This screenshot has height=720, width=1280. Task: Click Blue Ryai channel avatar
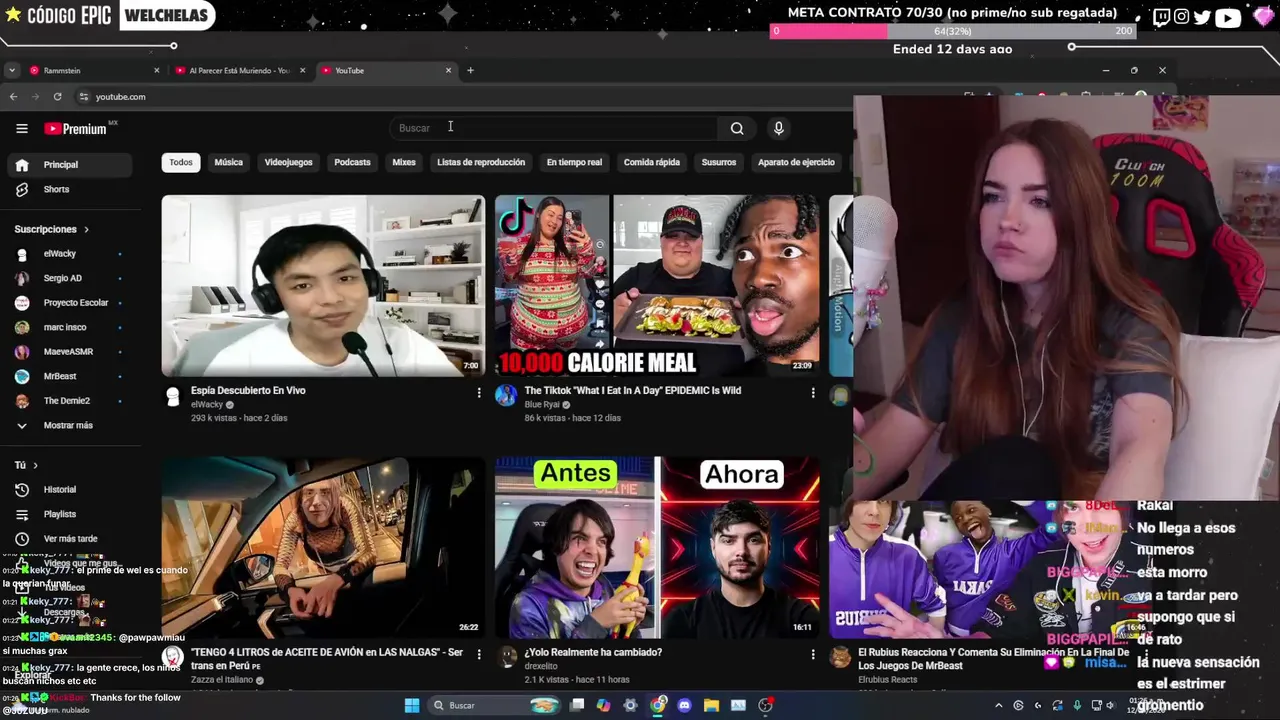point(506,396)
